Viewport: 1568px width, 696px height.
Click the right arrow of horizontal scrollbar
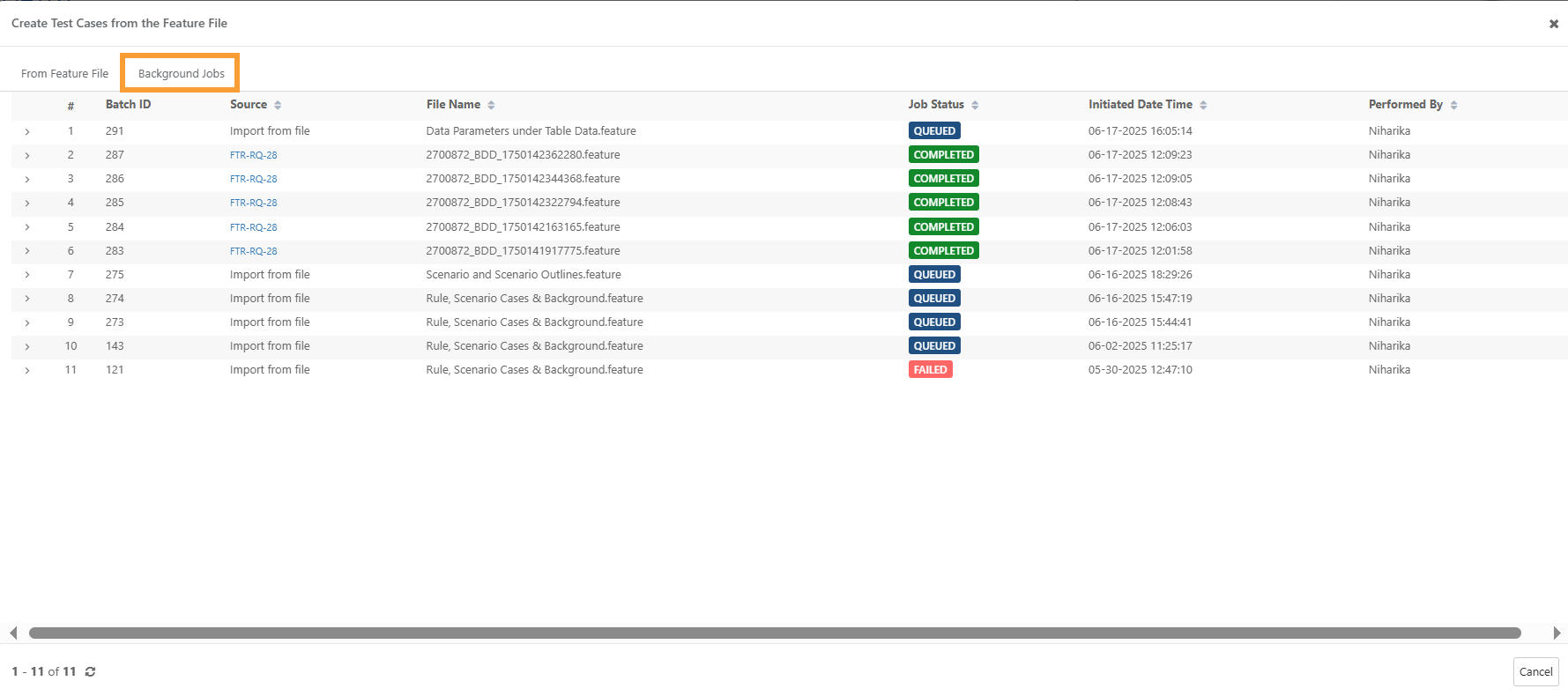(1557, 633)
